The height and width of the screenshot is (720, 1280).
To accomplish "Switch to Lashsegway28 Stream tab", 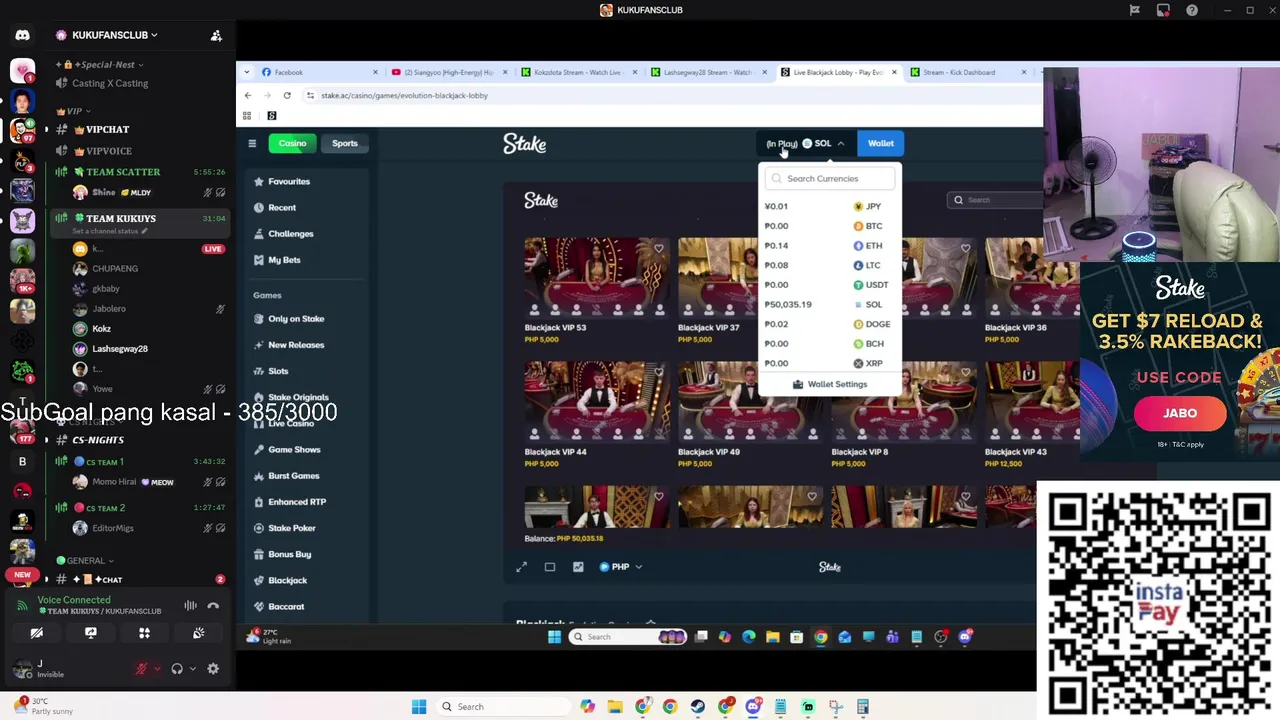I will pyautogui.click(x=707, y=72).
